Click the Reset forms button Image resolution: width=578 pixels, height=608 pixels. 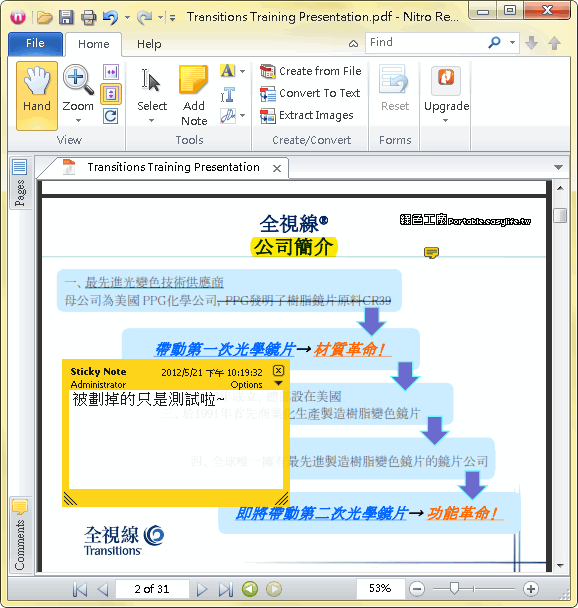(394, 89)
